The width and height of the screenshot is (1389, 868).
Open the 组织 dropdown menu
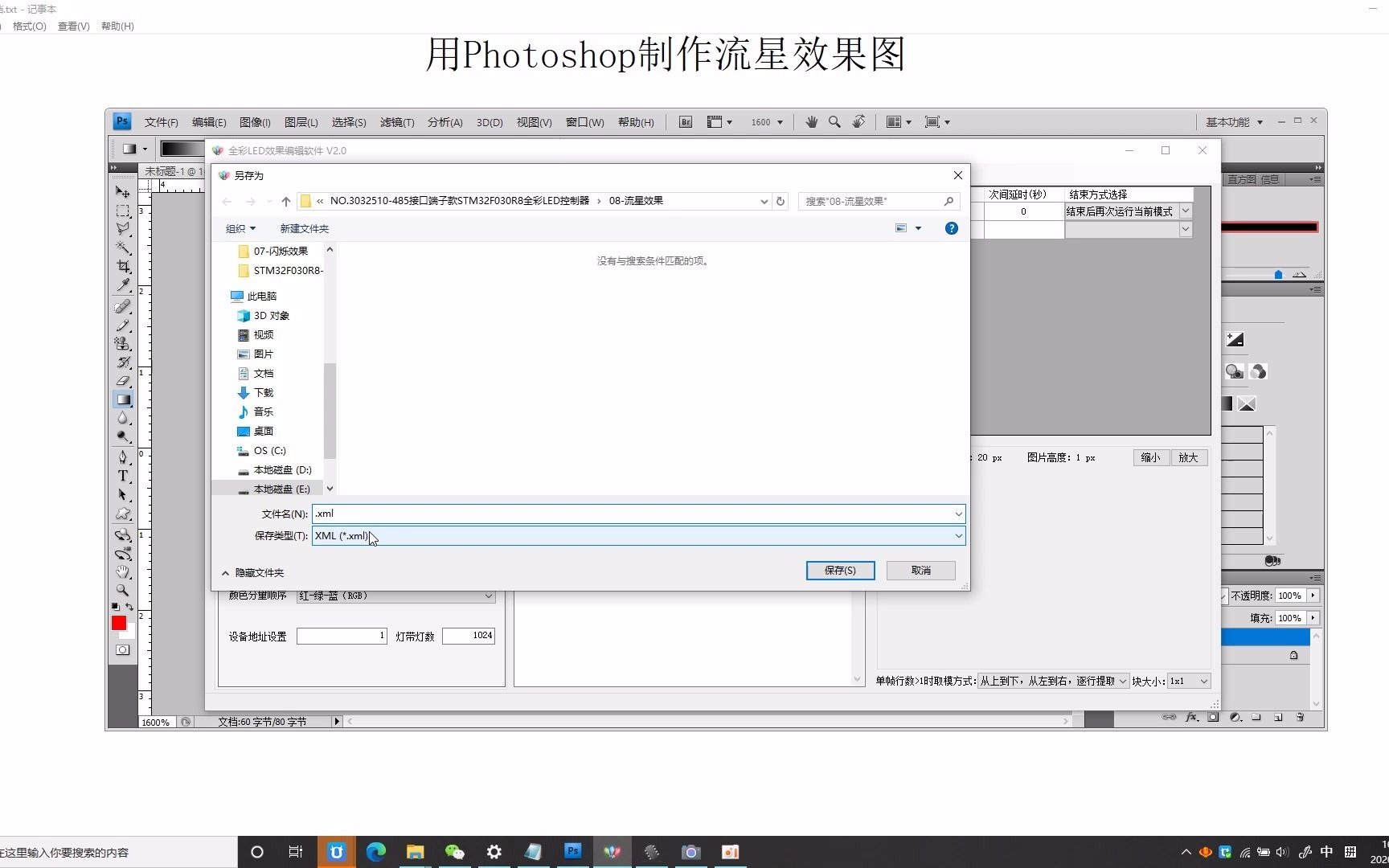tap(240, 228)
